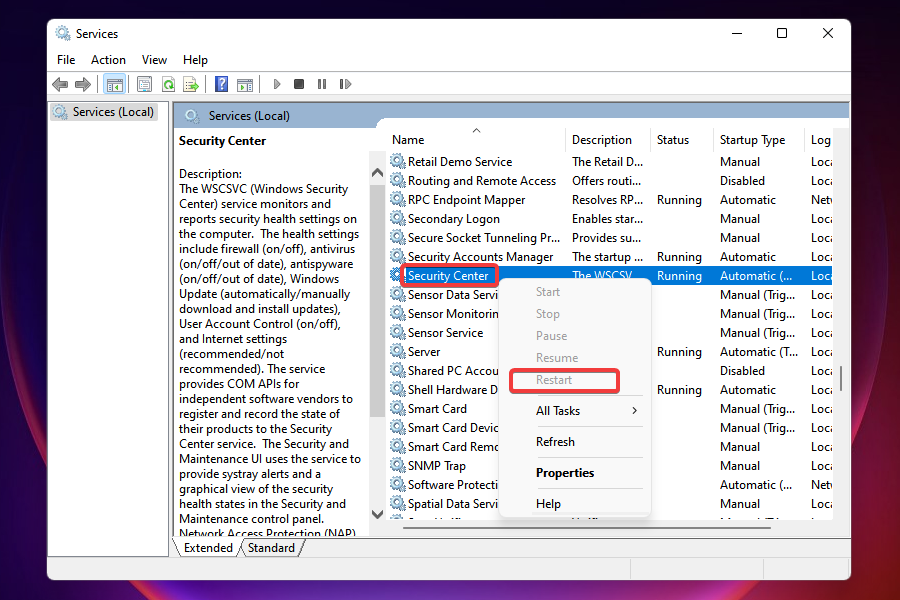The image size is (900, 600).
Task: Click gear icon beside SNMP Trap
Action: (x=397, y=464)
